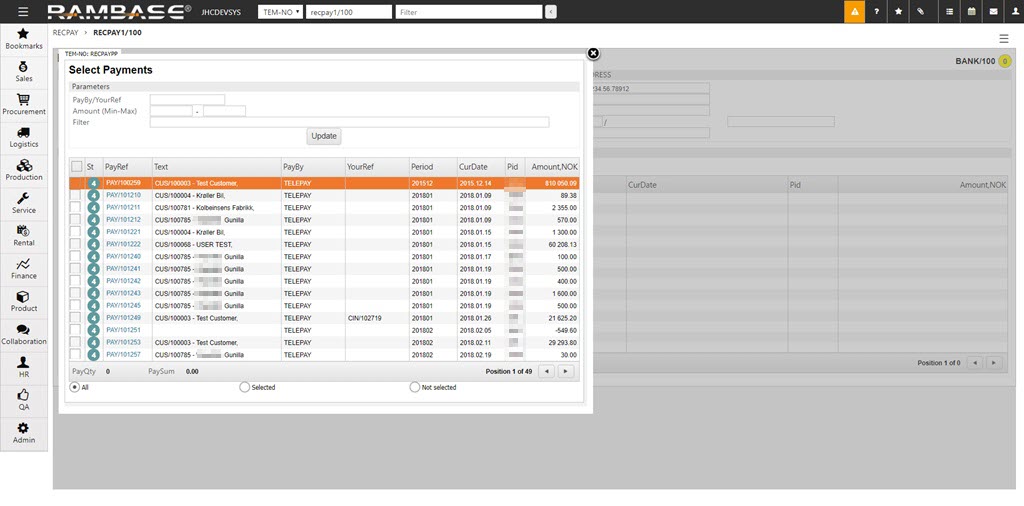
Task: Select the 'Not selected' radio option
Action: click(x=415, y=387)
